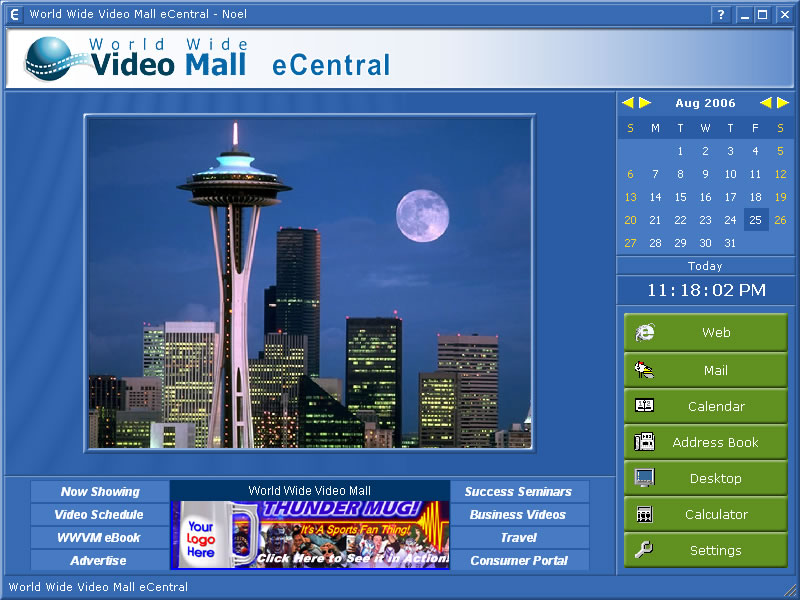Click the Address Book icon
Screen dimensions: 800x600
click(x=645, y=442)
